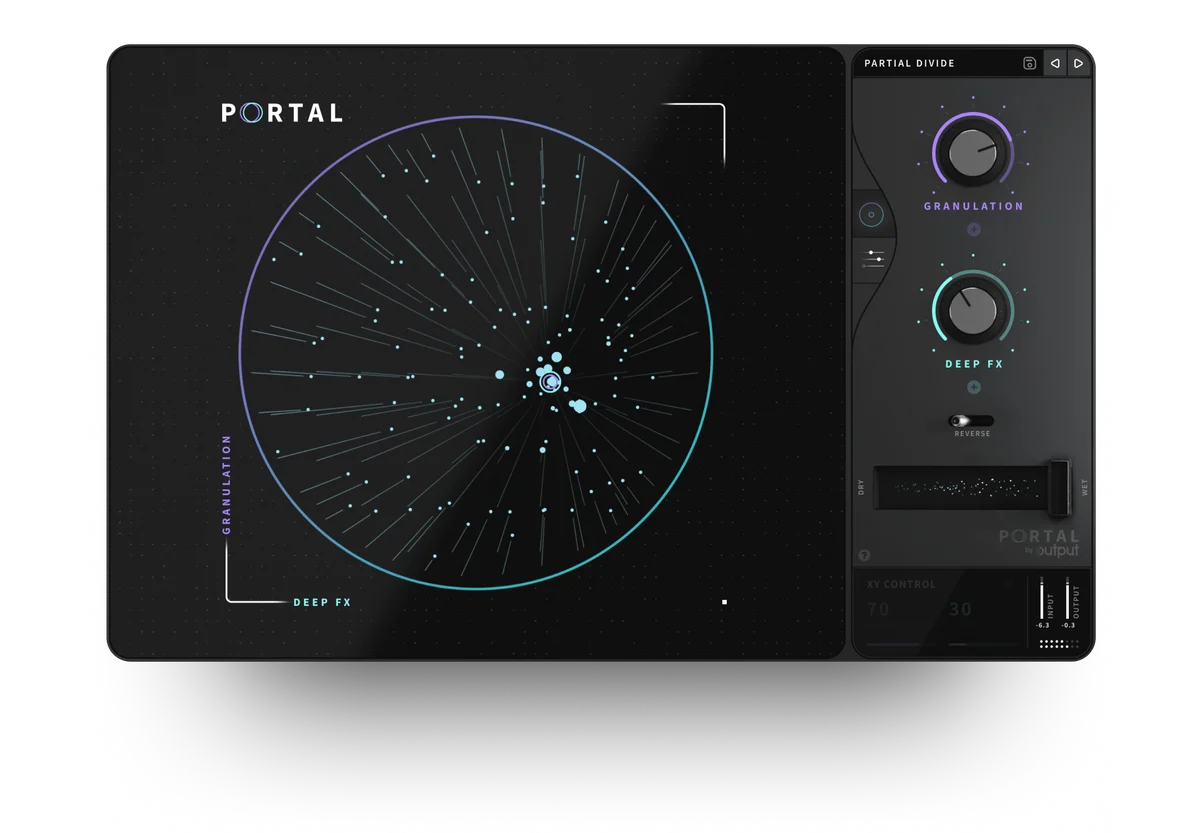This screenshot has height=833, width=1200.
Task: Click the XY puck at circle center
Action: [x=549, y=382]
